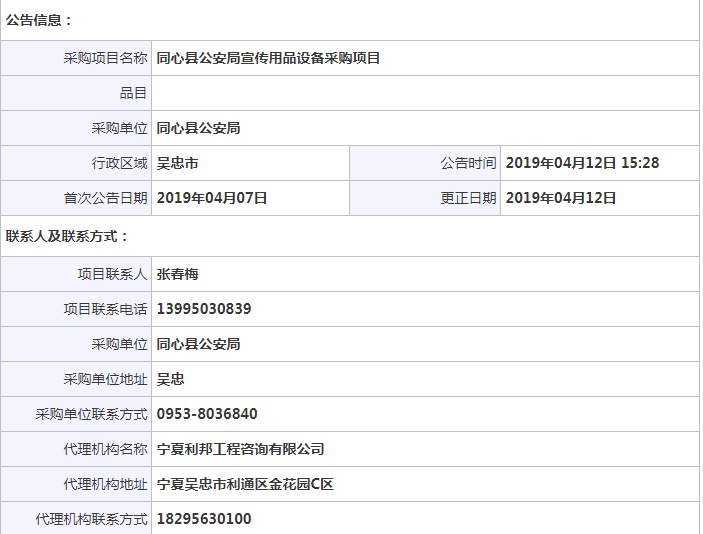Click agency phone number 18295630100
The height and width of the screenshot is (534, 703).
(x=204, y=519)
